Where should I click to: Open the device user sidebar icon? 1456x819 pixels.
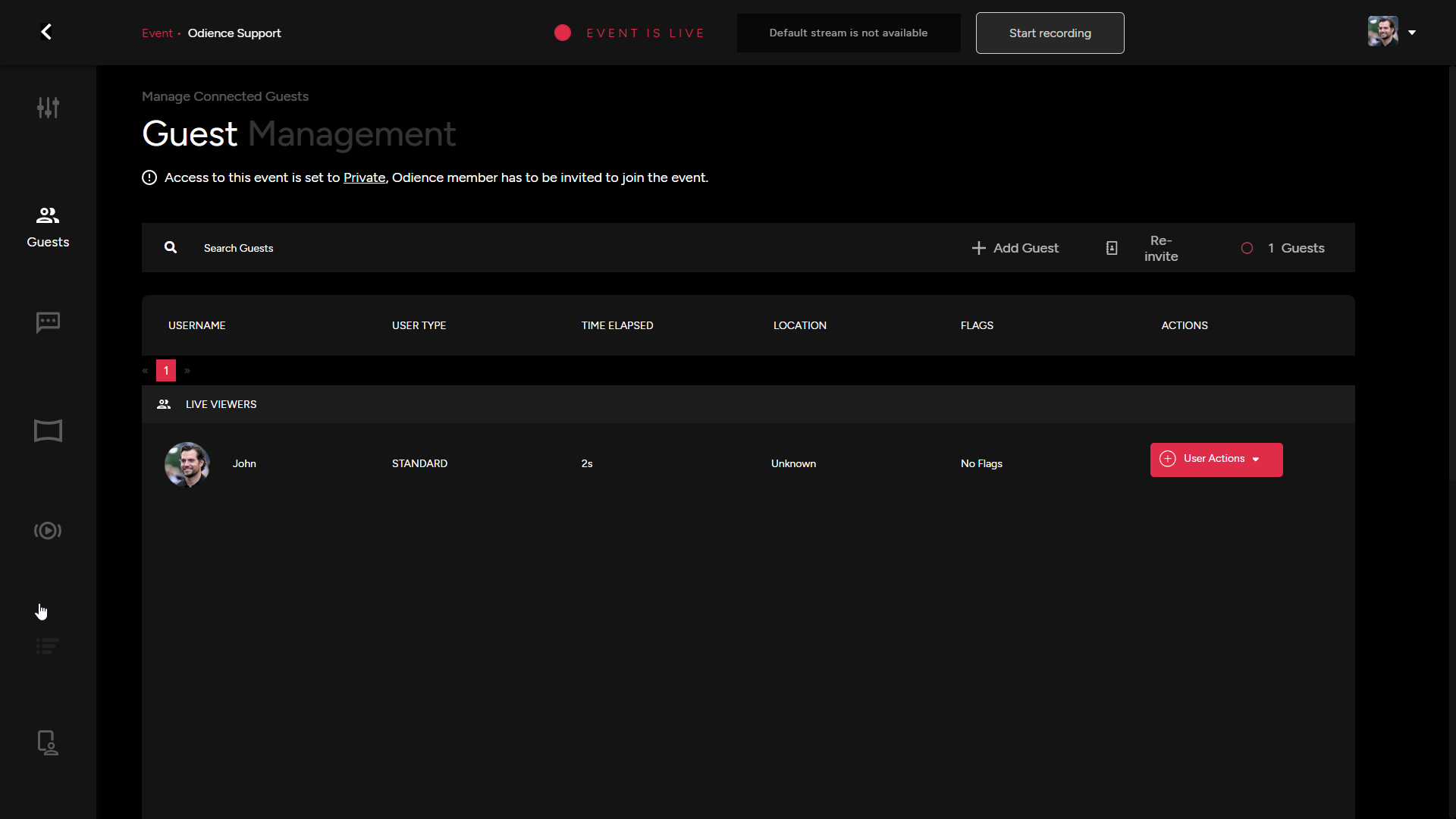point(48,743)
